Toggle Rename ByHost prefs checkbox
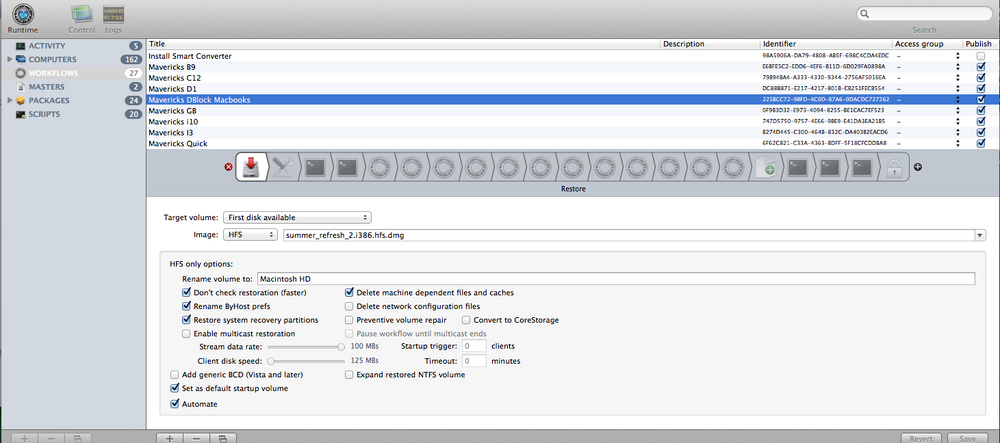 point(186,306)
